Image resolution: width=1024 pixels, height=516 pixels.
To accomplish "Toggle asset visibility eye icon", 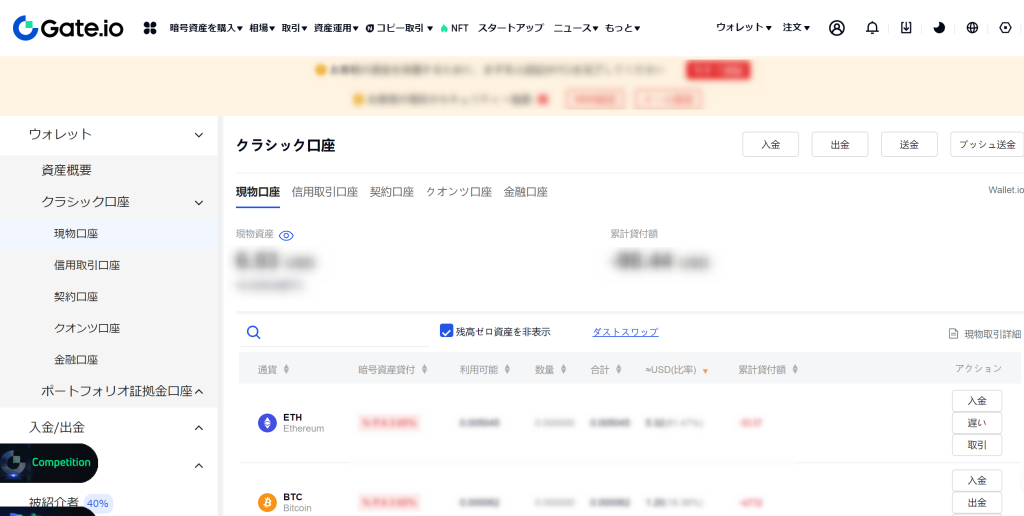I will (x=286, y=236).
